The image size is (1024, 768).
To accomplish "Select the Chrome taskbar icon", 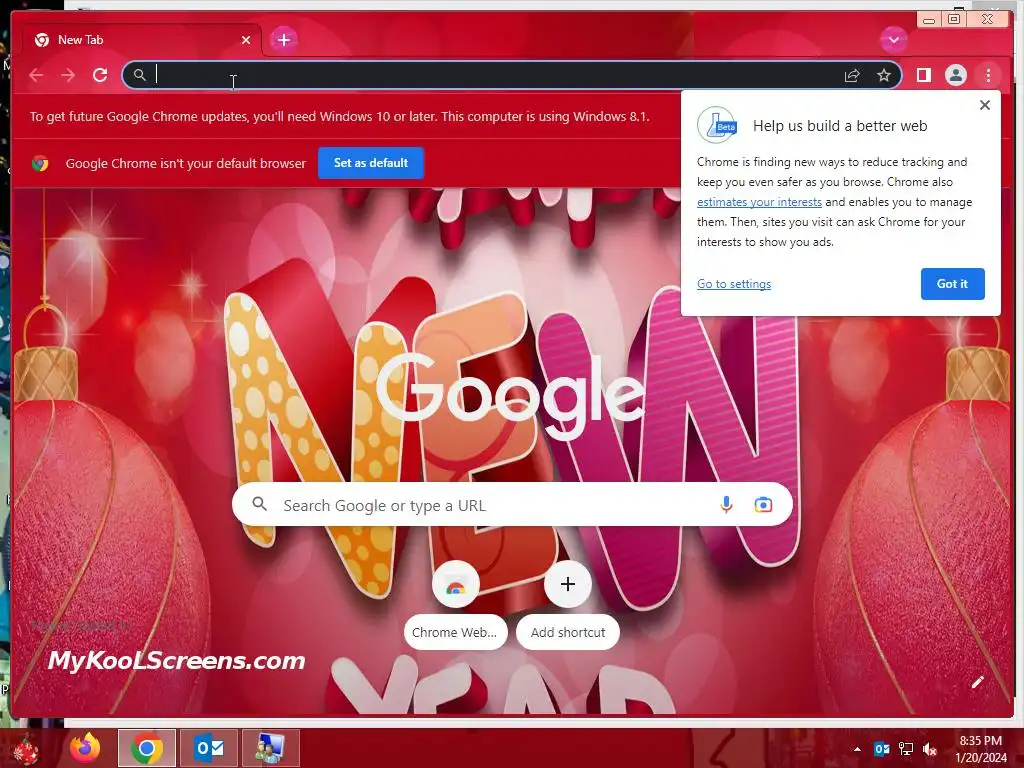I will coord(147,748).
